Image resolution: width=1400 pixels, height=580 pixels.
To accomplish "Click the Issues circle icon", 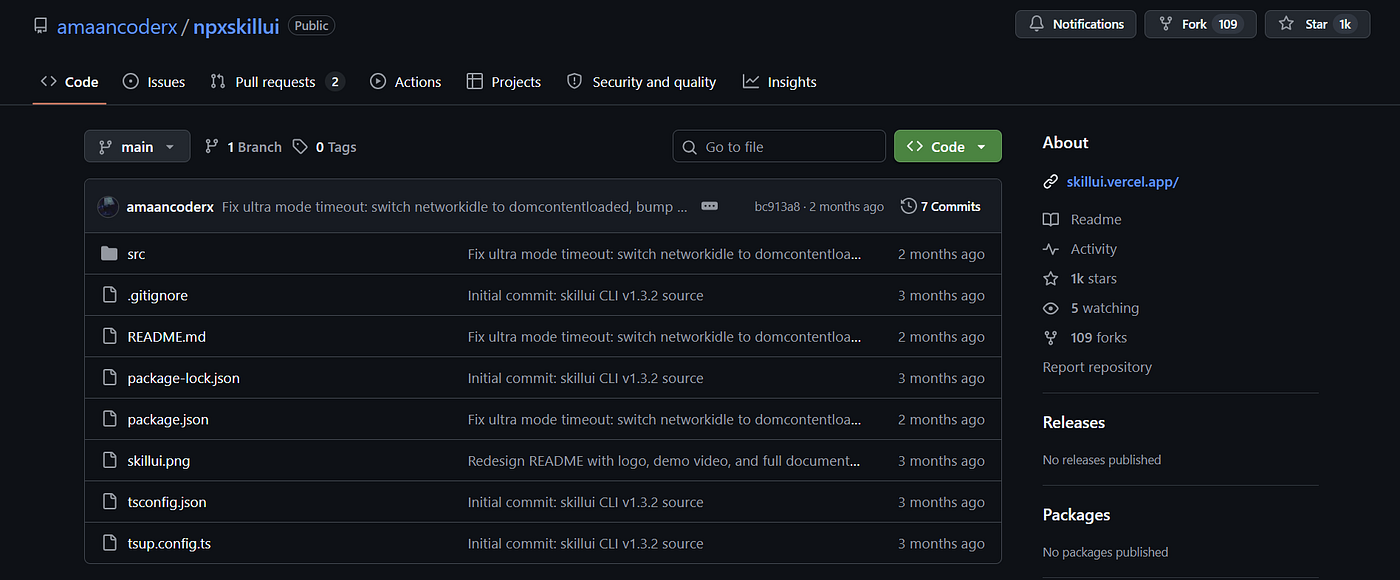I will click(x=131, y=82).
